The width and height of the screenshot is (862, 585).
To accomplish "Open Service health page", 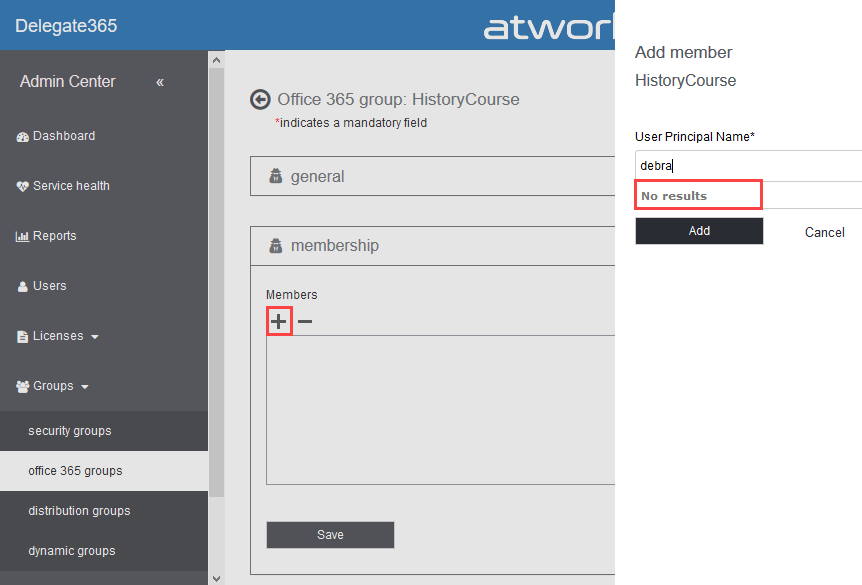I will click(x=71, y=186).
